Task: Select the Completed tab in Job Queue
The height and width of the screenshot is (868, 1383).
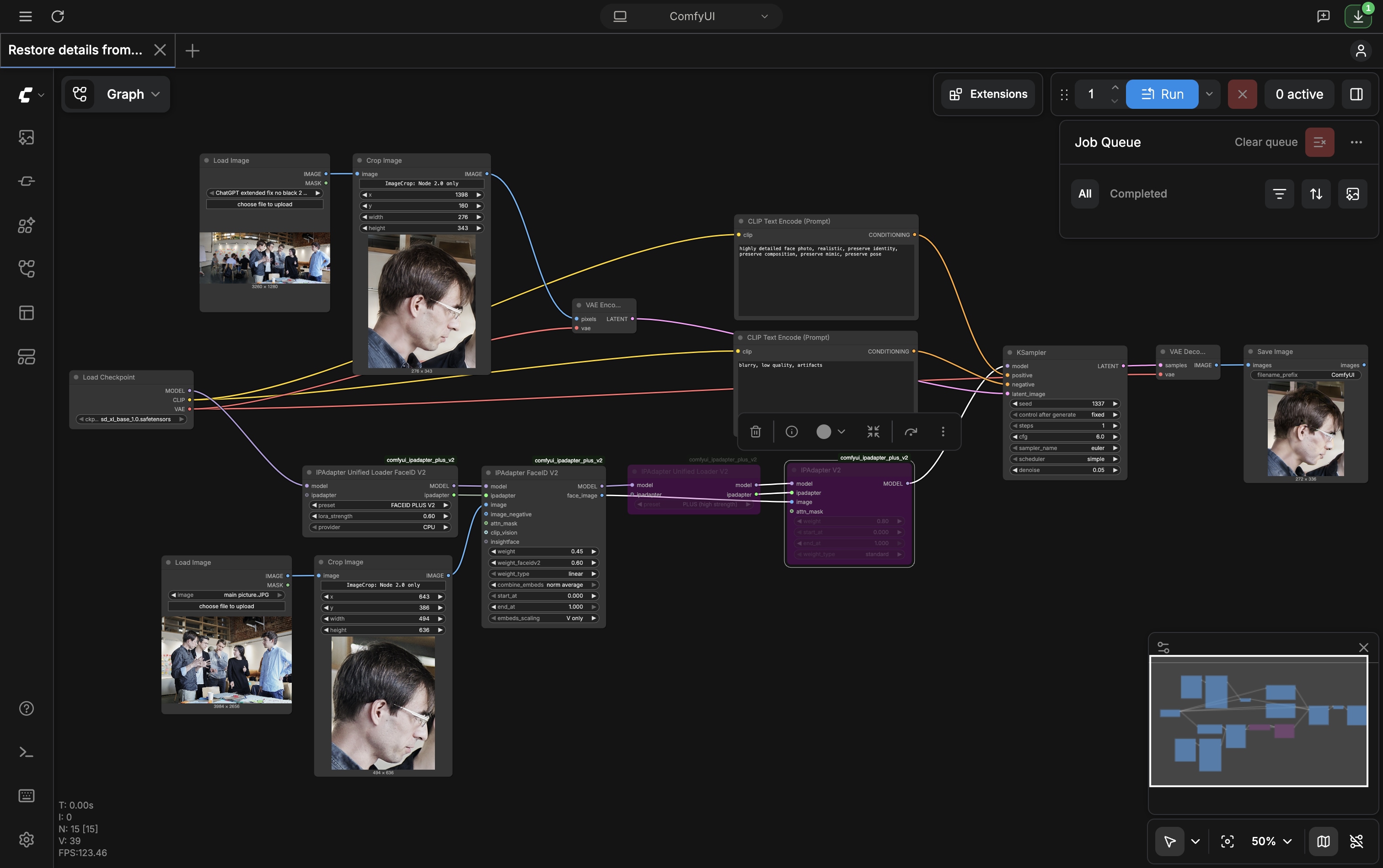Action: (1138, 194)
